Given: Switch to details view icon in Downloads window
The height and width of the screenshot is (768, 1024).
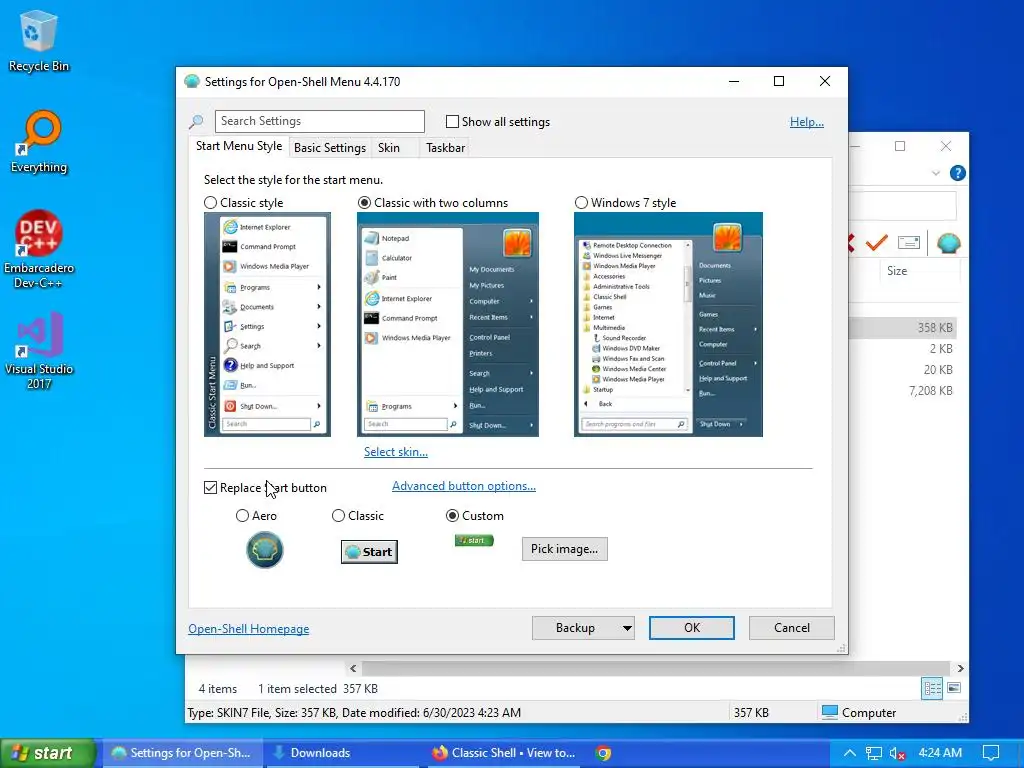Looking at the screenshot, I should [x=932, y=688].
